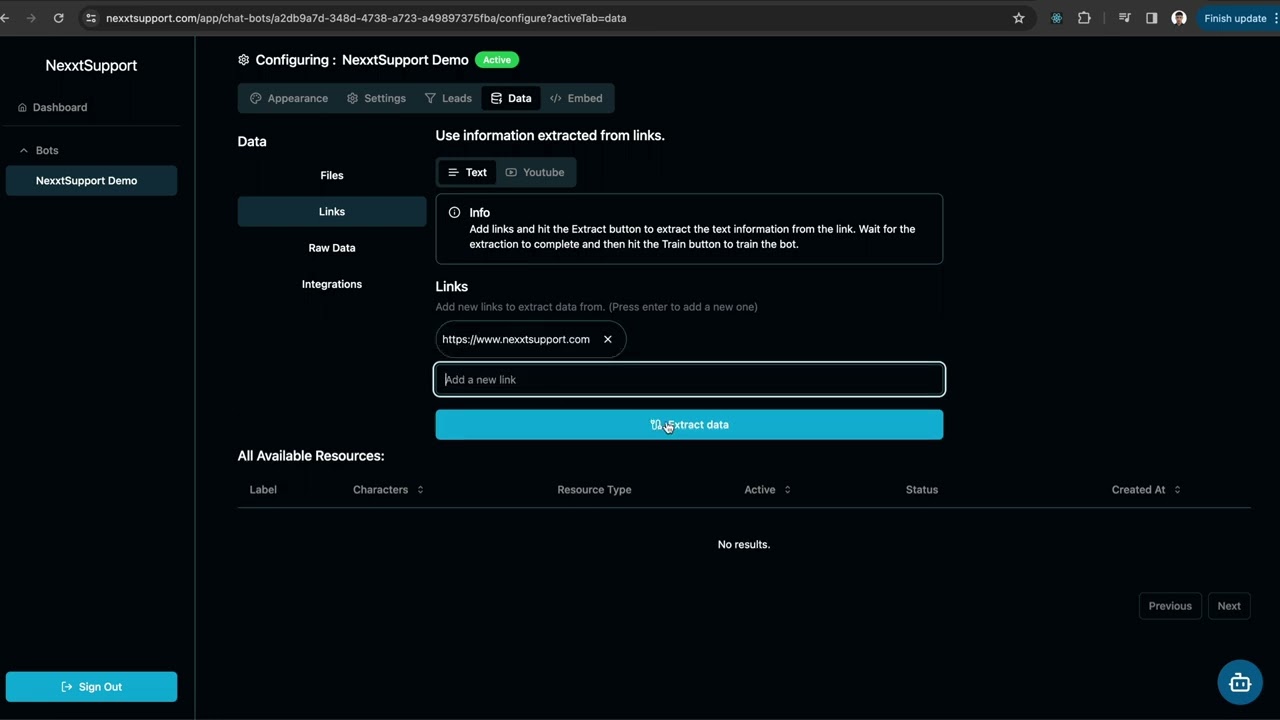
Task: Click the browser address bar URL
Action: [x=366, y=18]
